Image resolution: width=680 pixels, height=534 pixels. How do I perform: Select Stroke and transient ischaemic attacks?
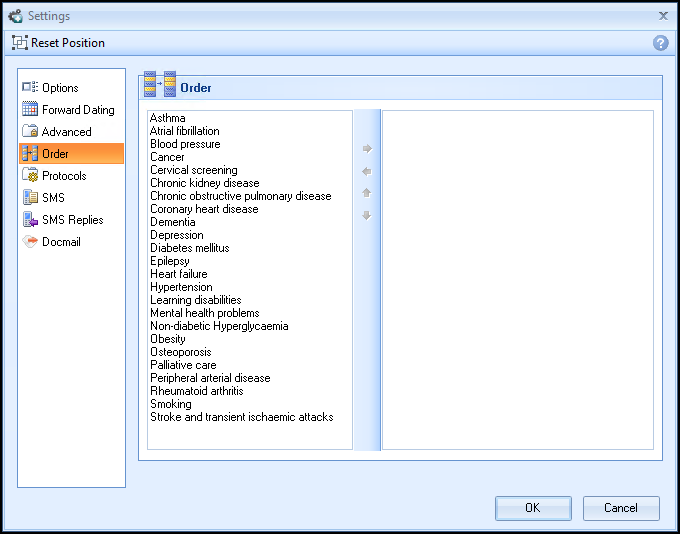pos(241,417)
